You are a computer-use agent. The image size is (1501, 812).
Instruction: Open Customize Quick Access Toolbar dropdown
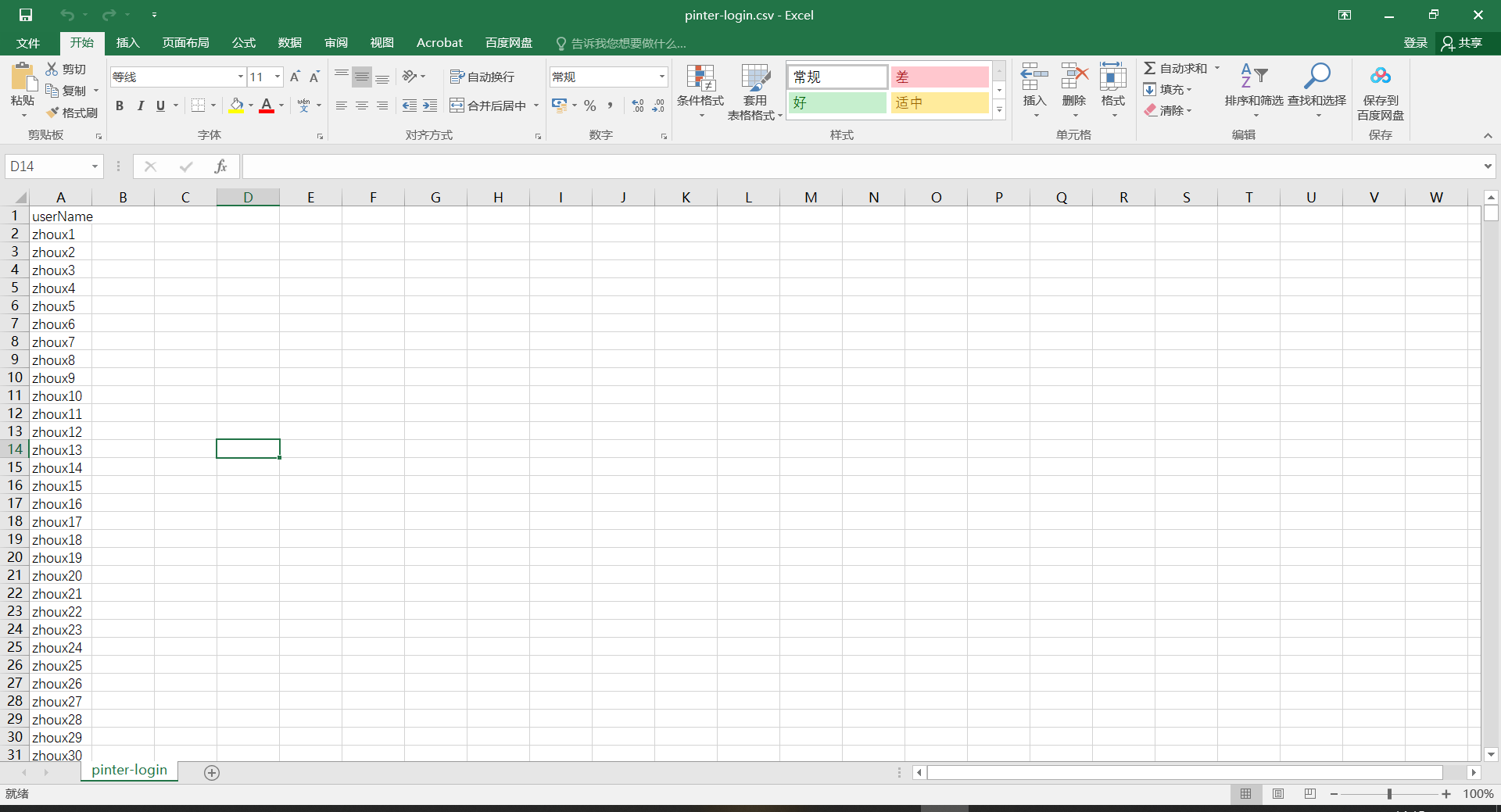pos(154,15)
